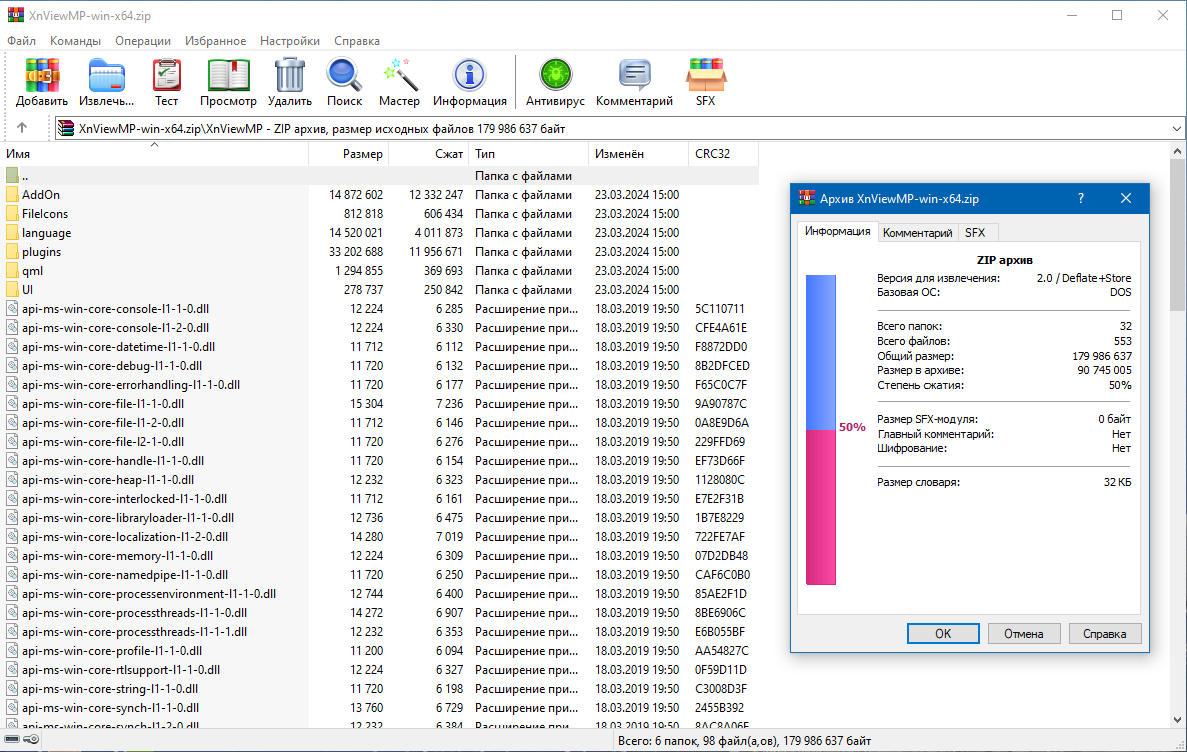Sort by the Изменён column header
The height and width of the screenshot is (752, 1187).
coord(638,154)
